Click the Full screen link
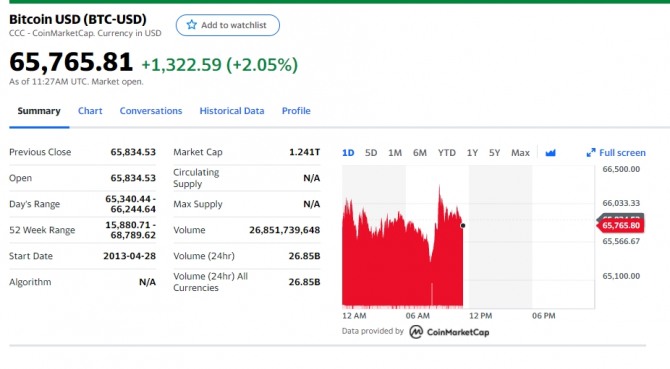This screenshot has height=369, width=670. tap(616, 152)
